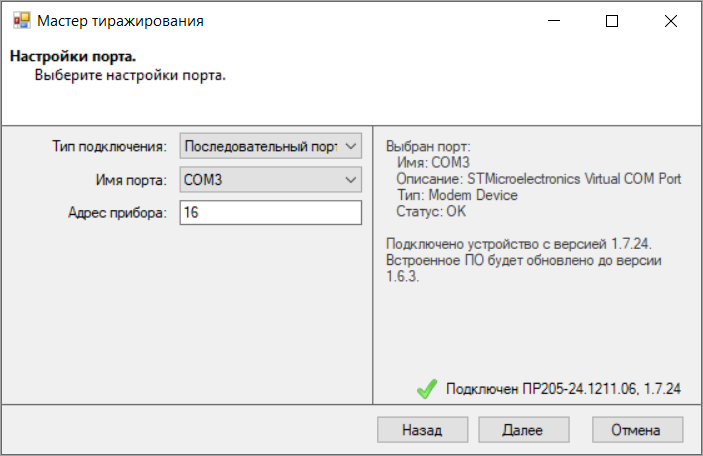Focus the Адрес прибора input field
Image resolution: width=703 pixels, height=456 pixels.
pos(270,213)
